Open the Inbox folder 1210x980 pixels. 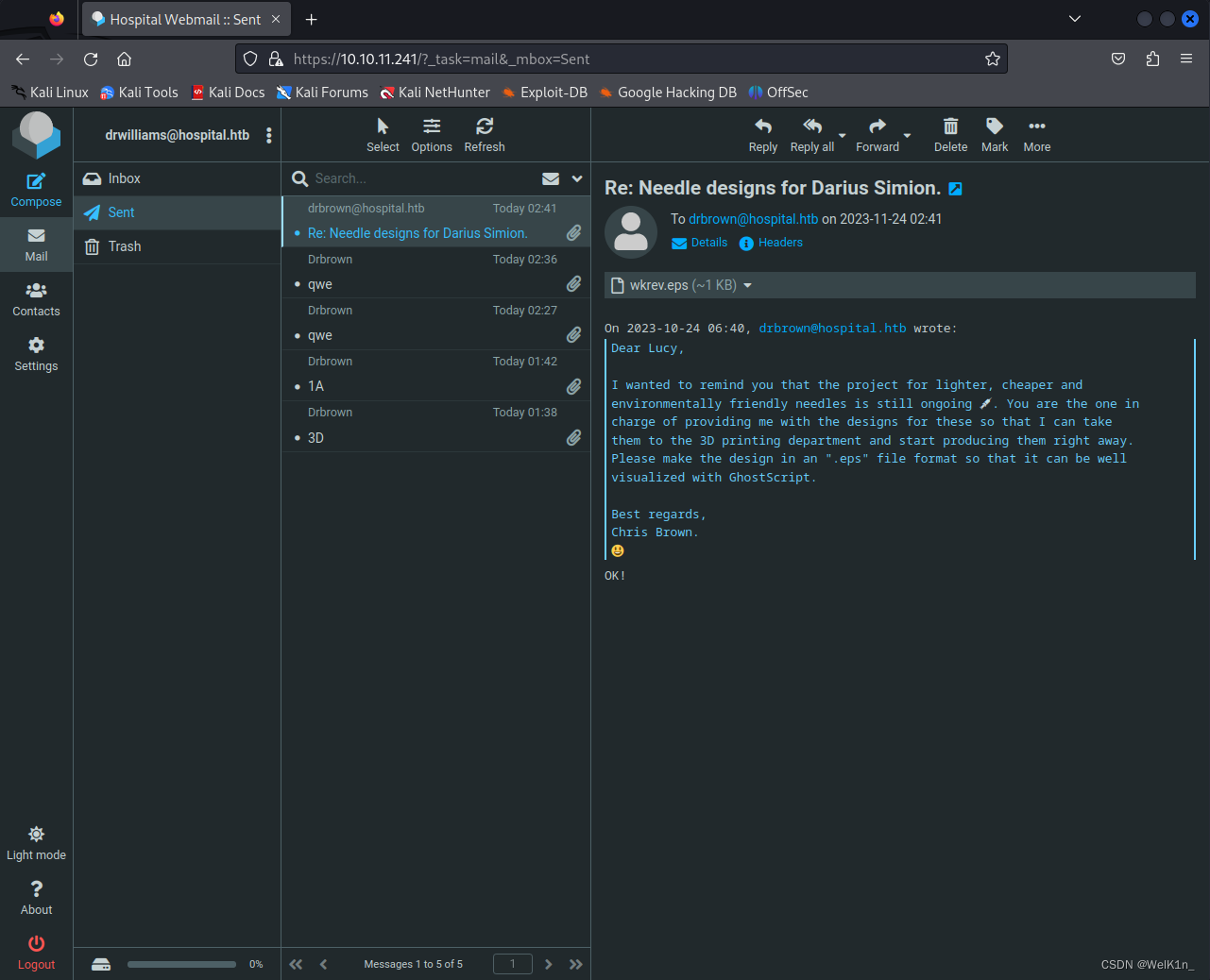[x=177, y=178]
